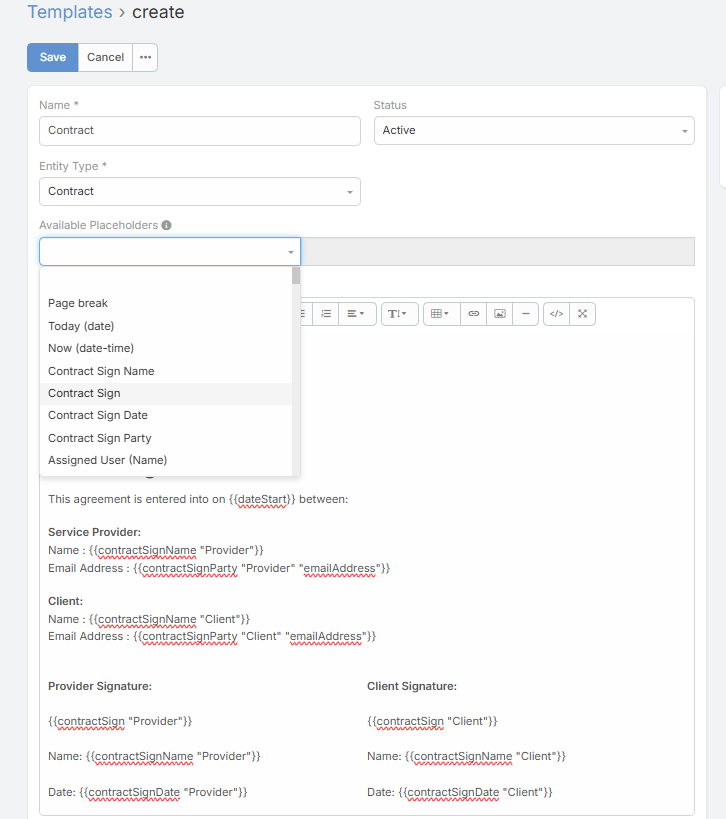This screenshot has height=819, width=726.
Task: Click the info icon next to Available Placeholders
Action: (166, 225)
